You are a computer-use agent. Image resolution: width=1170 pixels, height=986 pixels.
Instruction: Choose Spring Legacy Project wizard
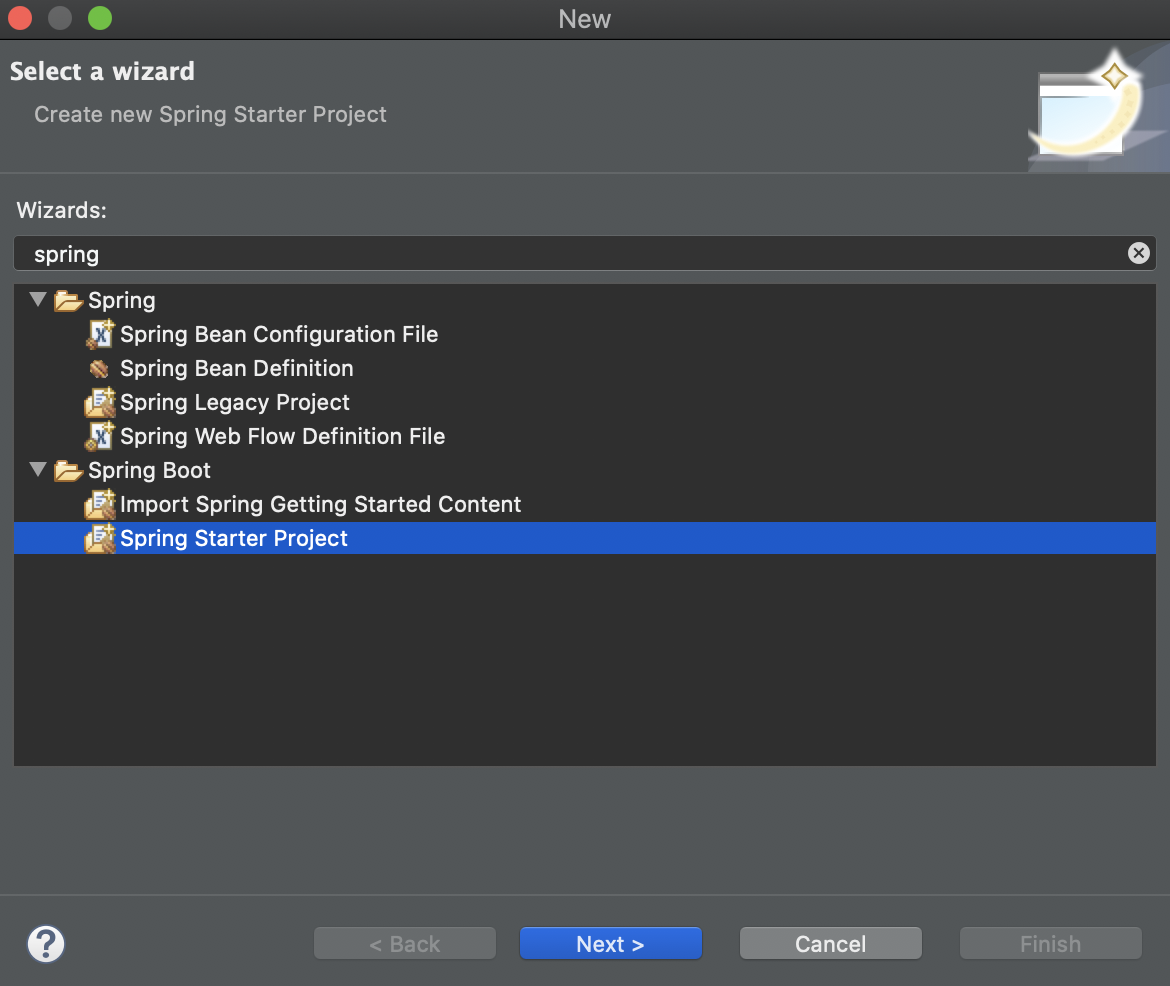click(234, 402)
